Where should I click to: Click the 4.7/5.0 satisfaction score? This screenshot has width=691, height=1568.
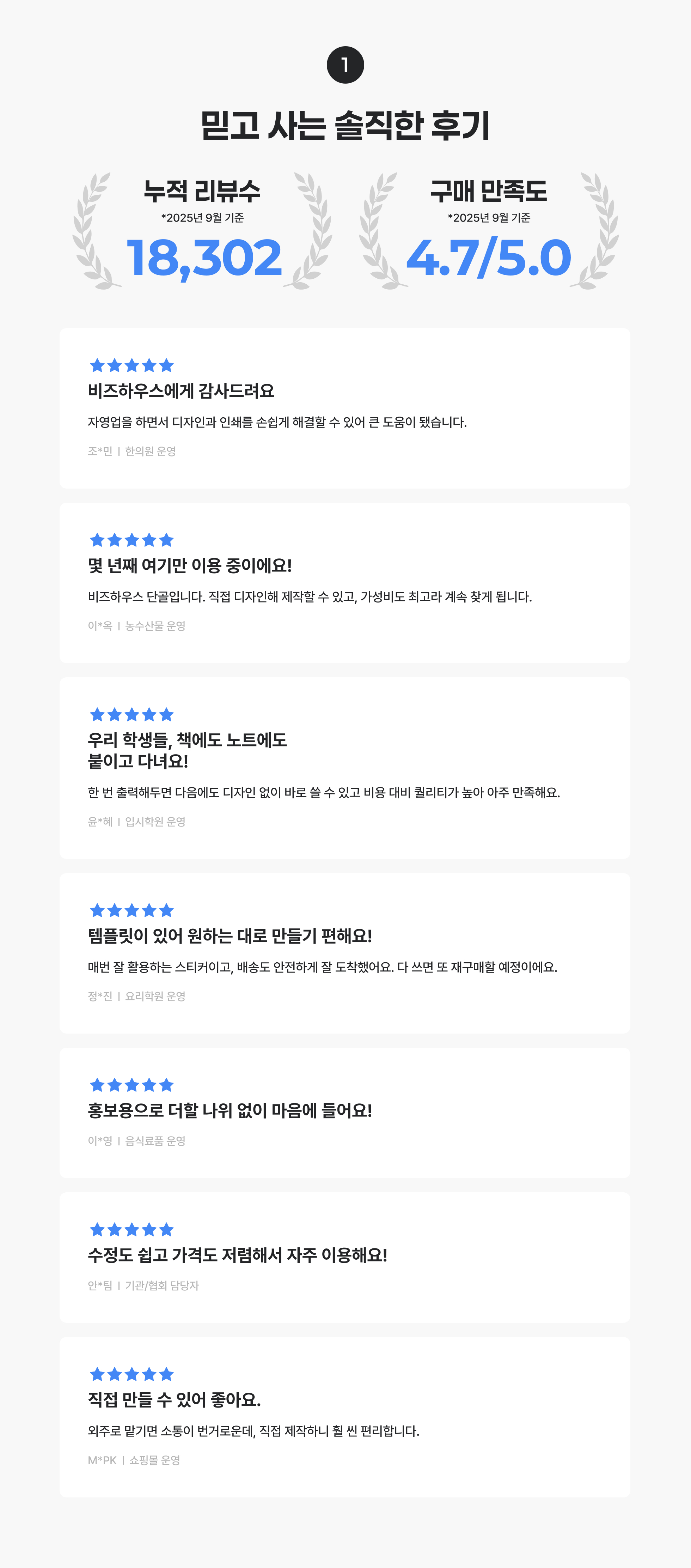click(488, 258)
